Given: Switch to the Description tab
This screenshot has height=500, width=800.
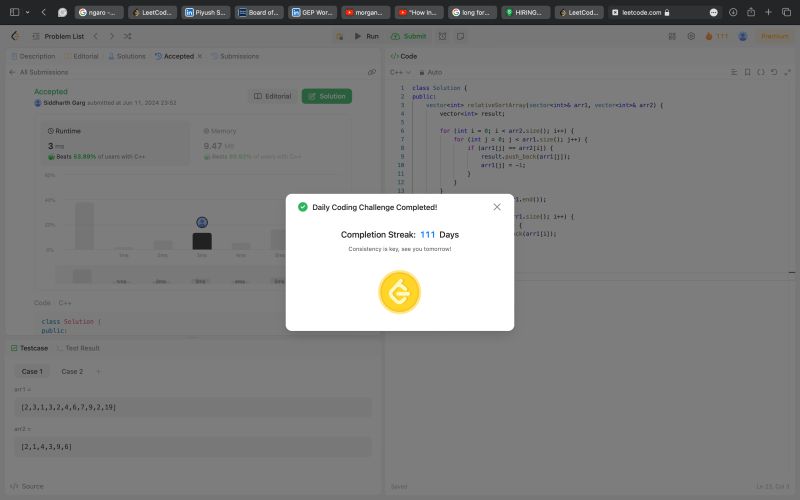Looking at the screenshot, I should tap(33, 56).
